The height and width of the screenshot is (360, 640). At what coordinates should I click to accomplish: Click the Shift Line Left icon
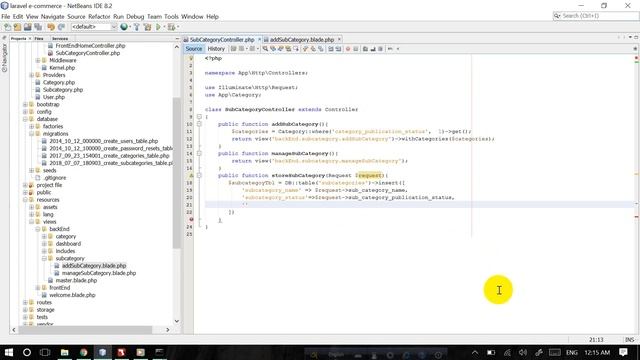tap(331, 49)
